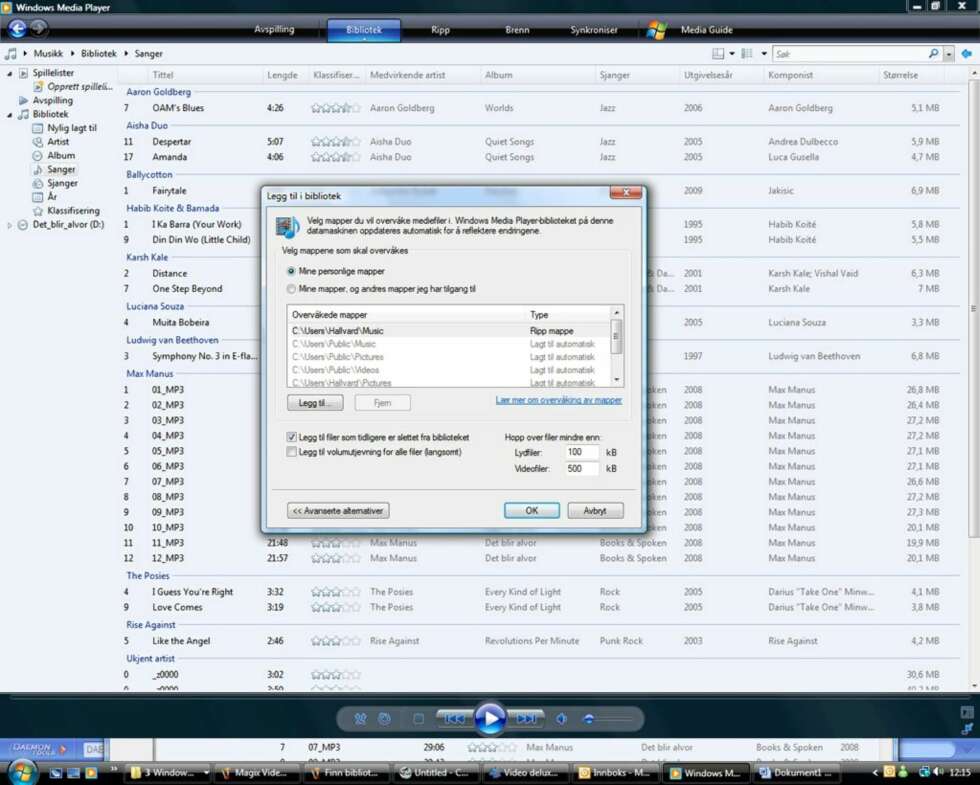The height and width of the screenshot is (785, 980).
Task: Mute the volume speaker icon
Action: coord(562,719)
